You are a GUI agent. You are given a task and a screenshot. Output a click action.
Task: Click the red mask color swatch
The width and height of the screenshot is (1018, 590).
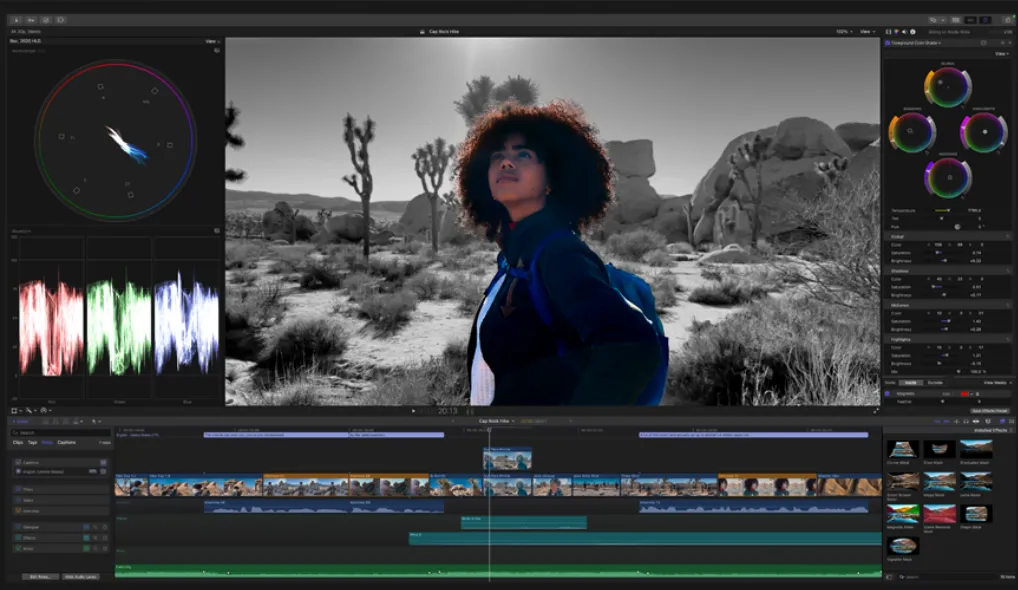[x=964, y=394]
